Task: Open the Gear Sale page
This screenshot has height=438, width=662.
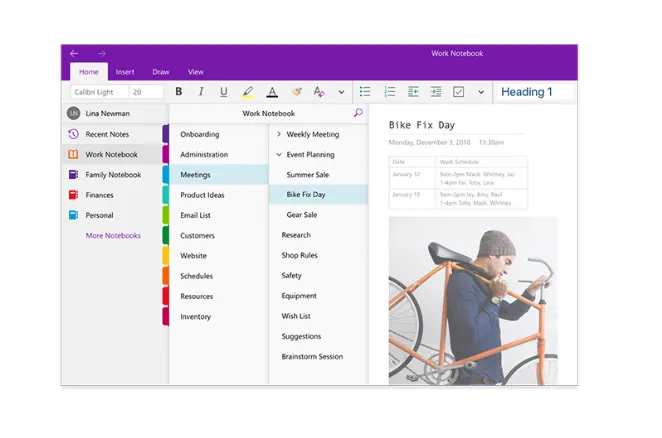Action: pyautogui.click(x=319, y=215)
